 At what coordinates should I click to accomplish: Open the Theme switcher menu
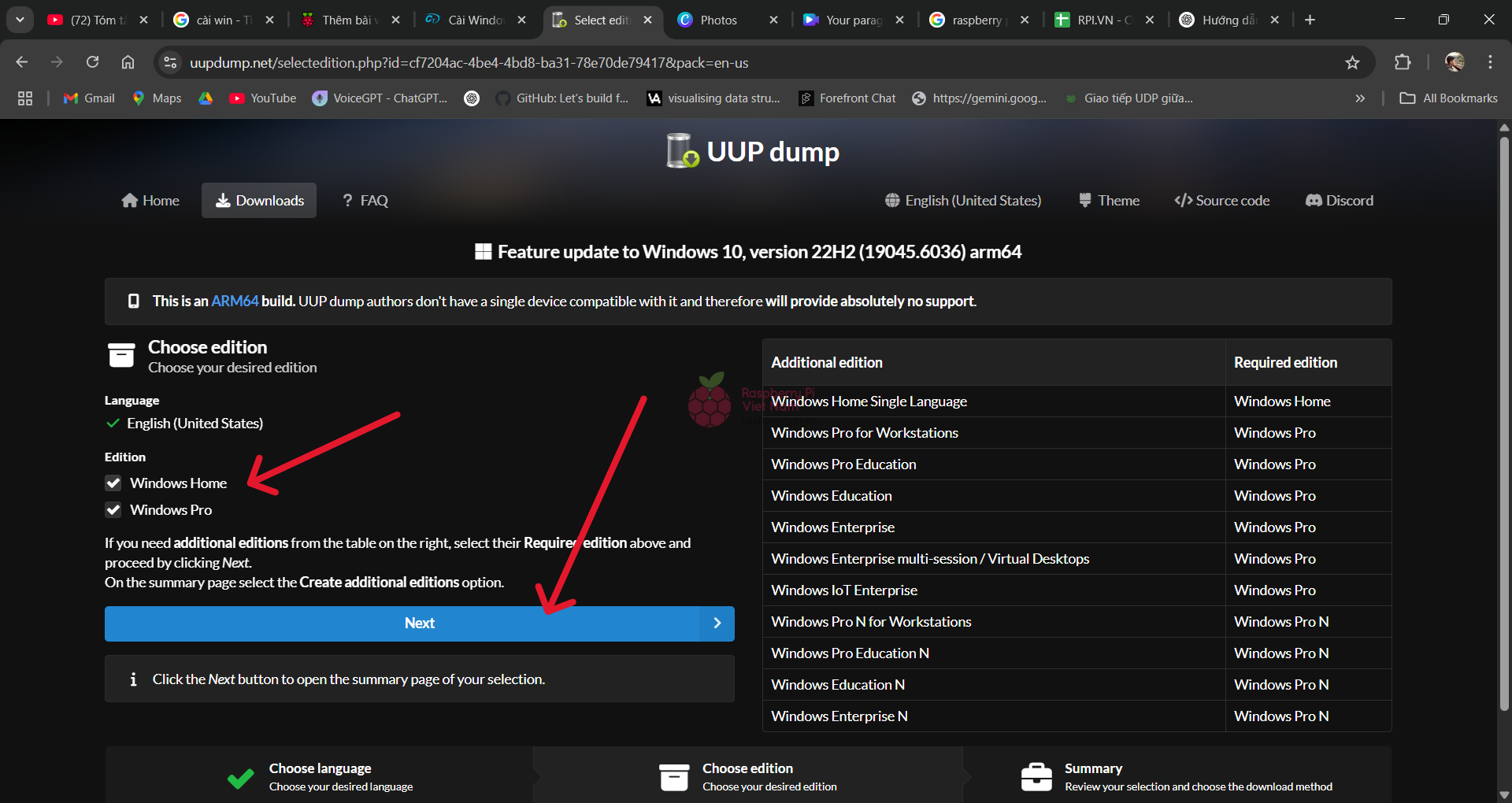pyautogui.click(x=1109, y=201)
